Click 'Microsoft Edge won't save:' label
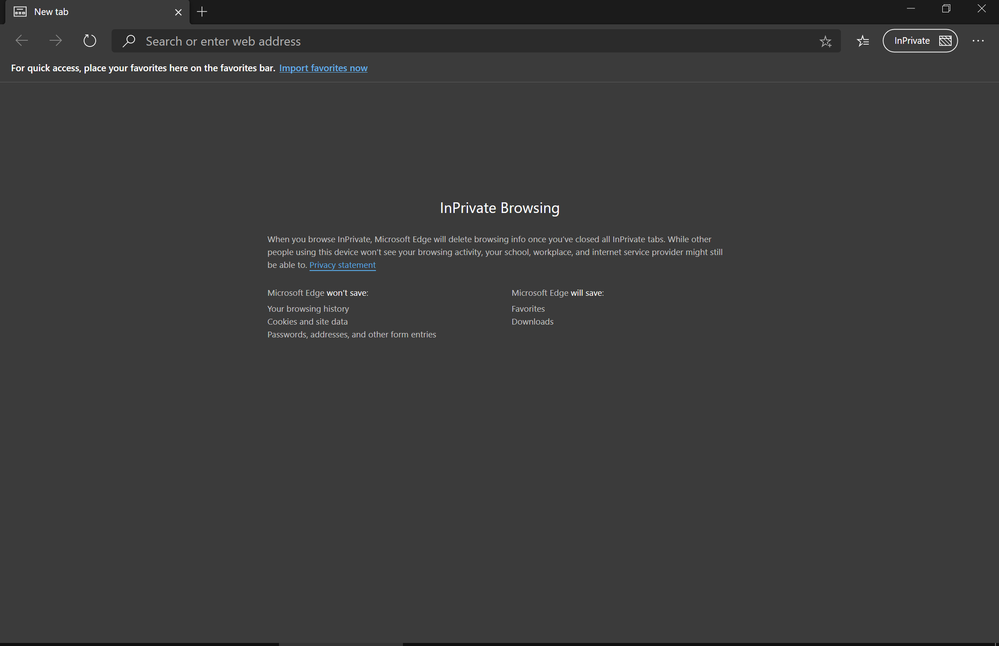Screen dimensions: 999x646 (x=317, y=293)
